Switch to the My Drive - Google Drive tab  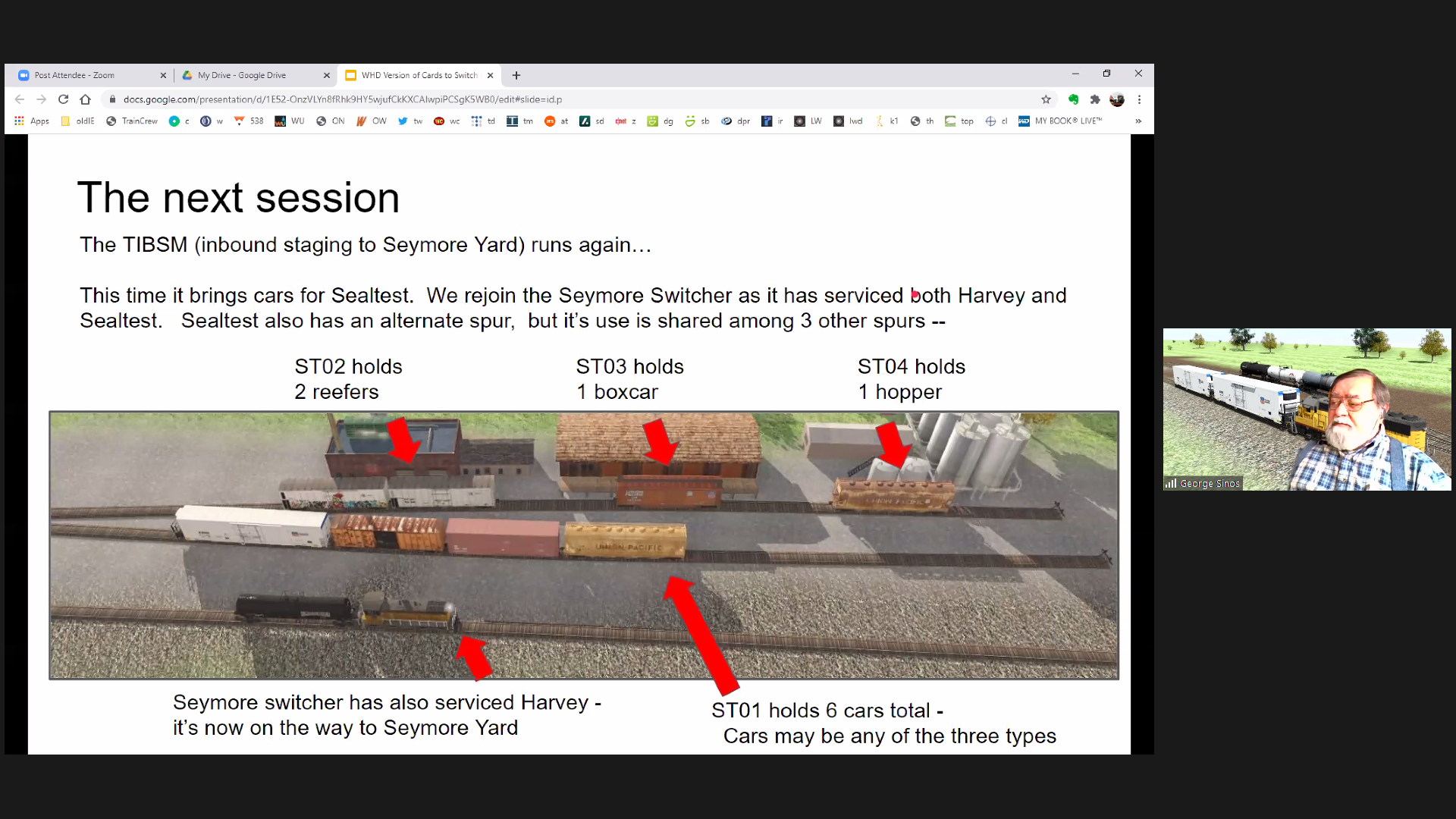[243, 75]
